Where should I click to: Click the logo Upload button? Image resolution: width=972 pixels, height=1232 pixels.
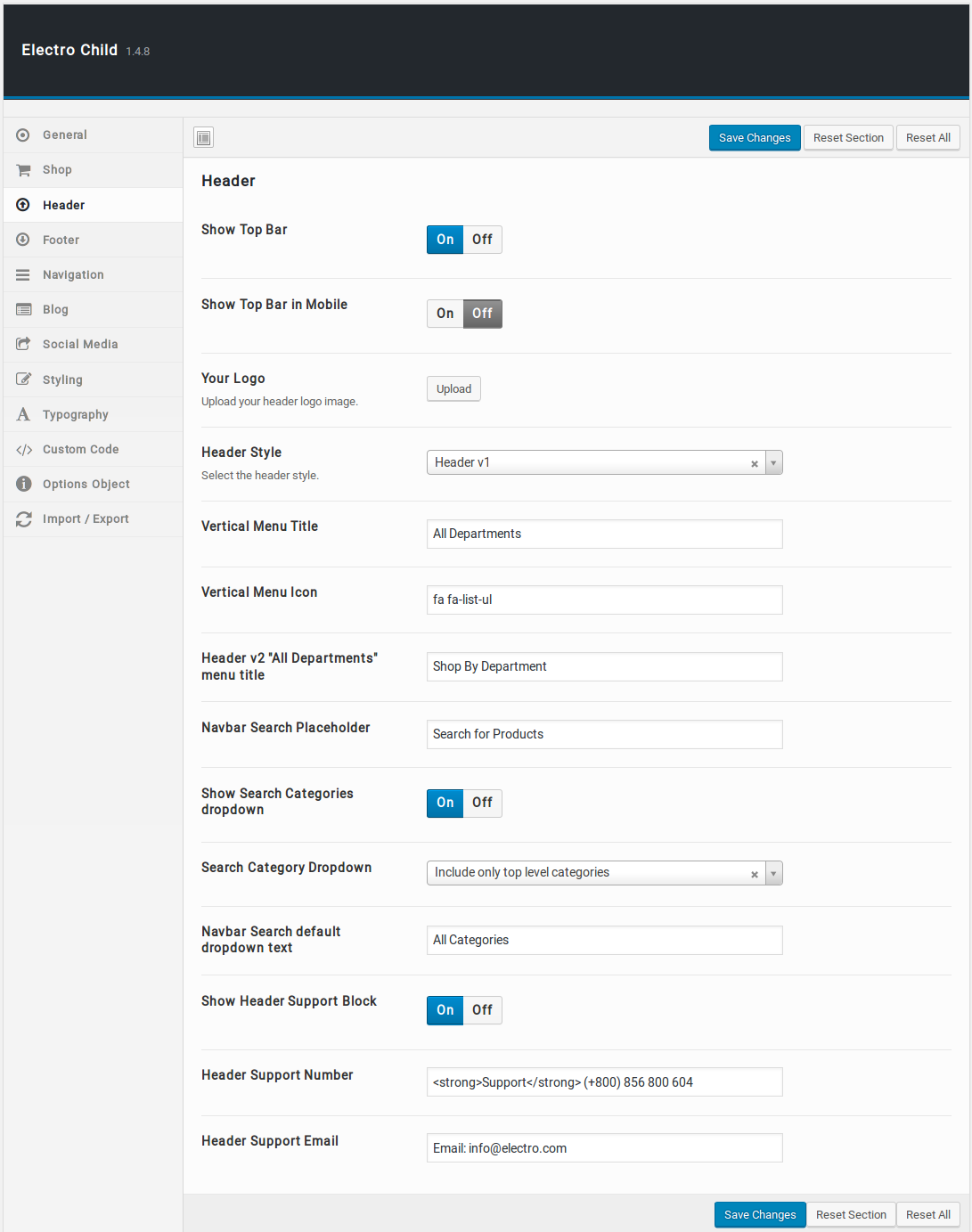[x=453, y=389]
